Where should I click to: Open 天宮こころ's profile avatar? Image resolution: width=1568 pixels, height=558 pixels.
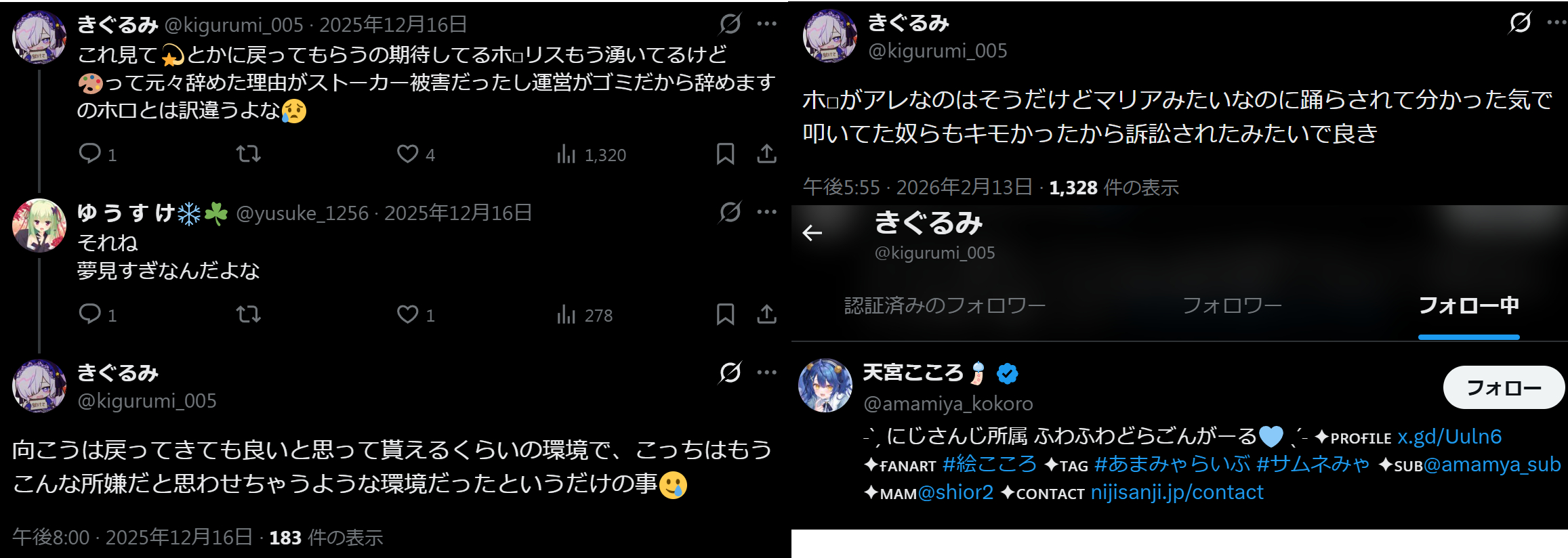(825, 386)
